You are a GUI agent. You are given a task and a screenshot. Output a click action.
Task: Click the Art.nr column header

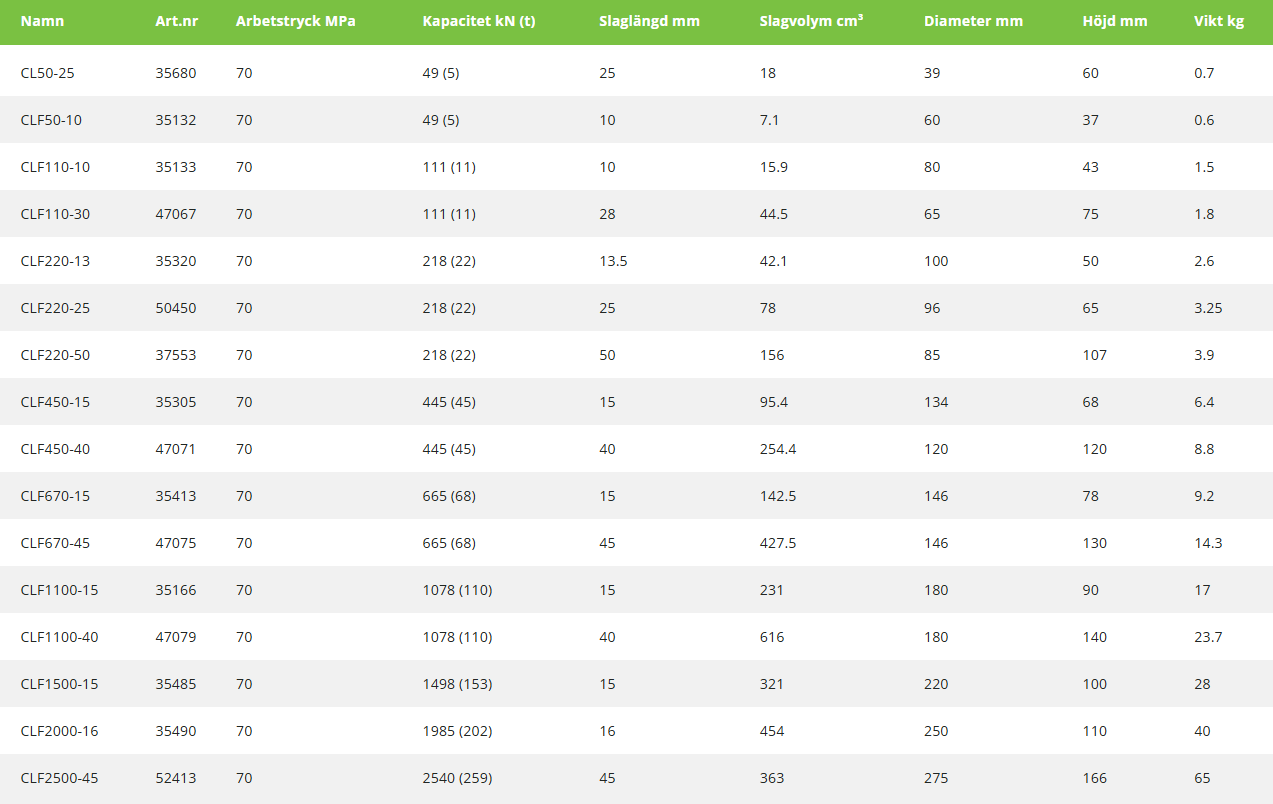(x=176, y=21)
